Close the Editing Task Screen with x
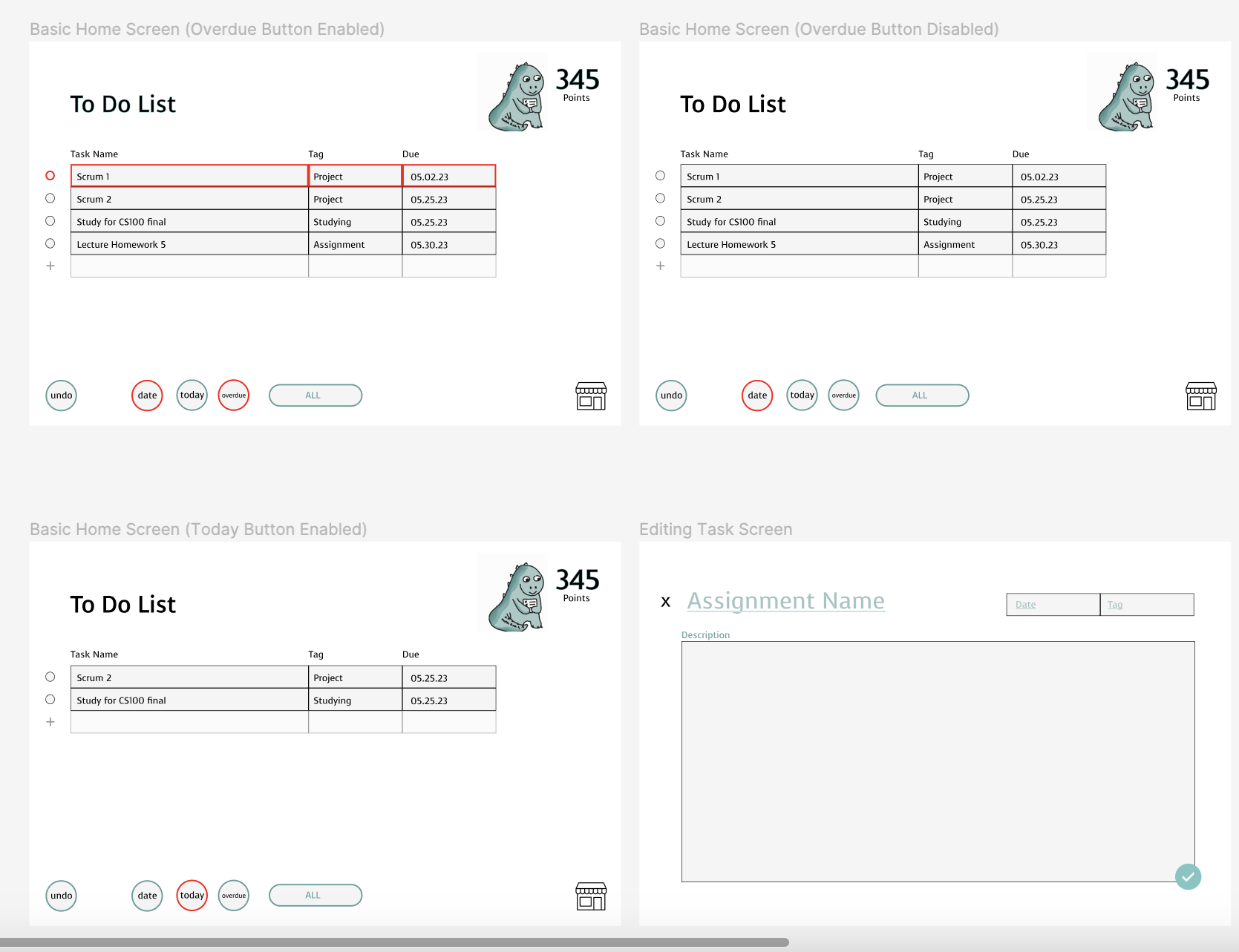Image resolution: width=1239 pixels, height=952 pixels. (x=666, y=602)
